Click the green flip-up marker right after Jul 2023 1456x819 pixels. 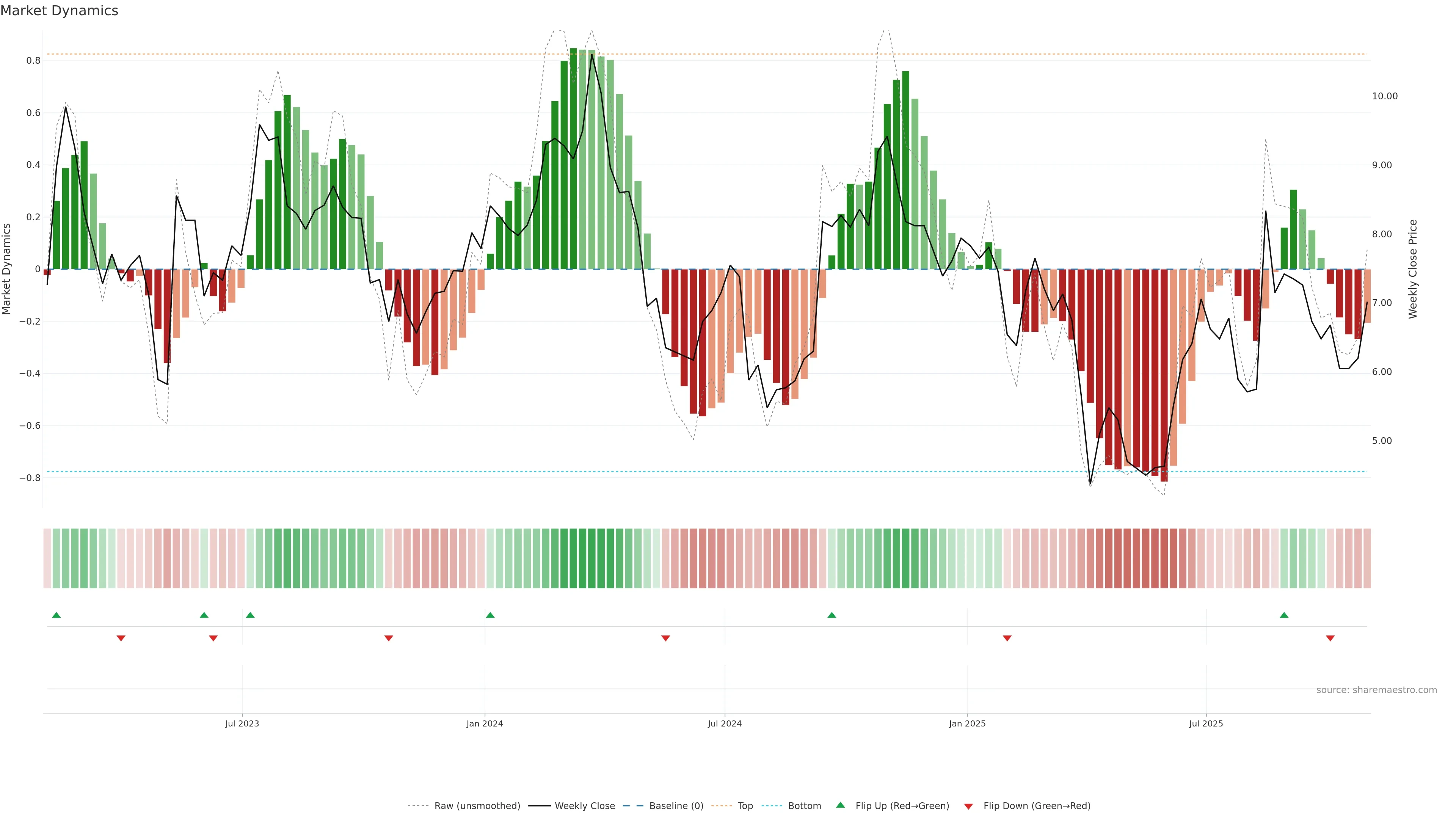[250, 615]
